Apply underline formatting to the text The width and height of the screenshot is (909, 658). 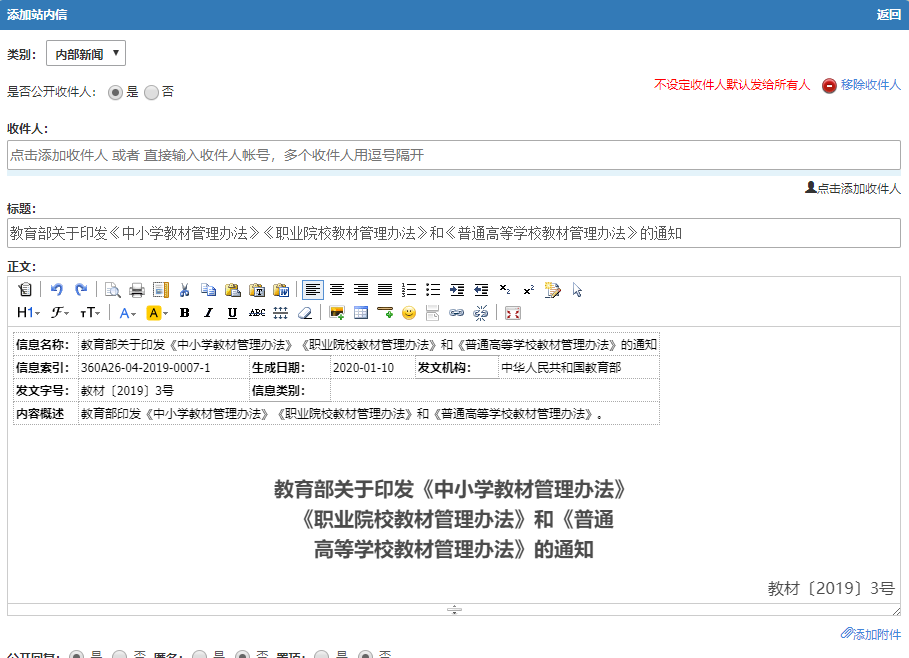pos(234,313)
